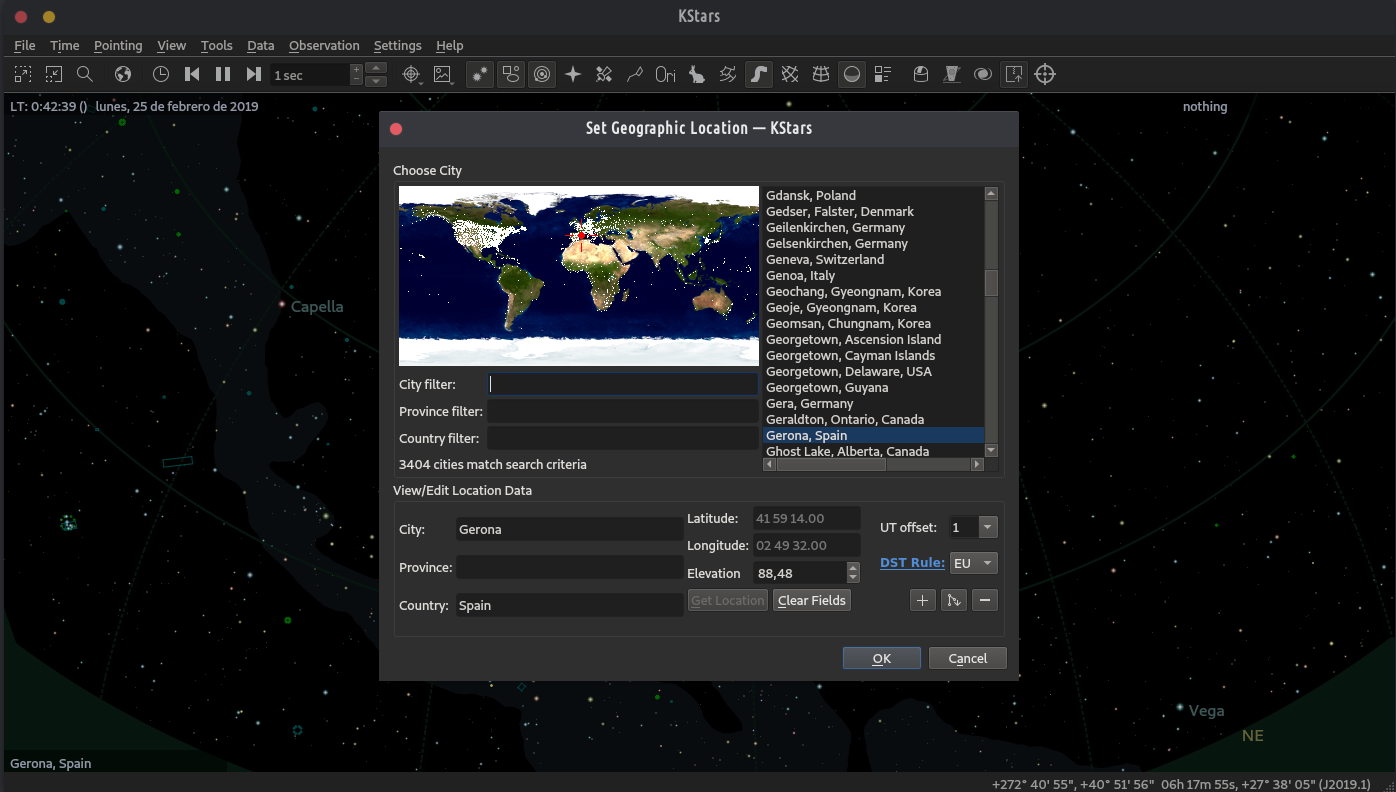Open the Set Time clock icon
This screenshot has height=792, width=1396.
(x=161, y=74)
